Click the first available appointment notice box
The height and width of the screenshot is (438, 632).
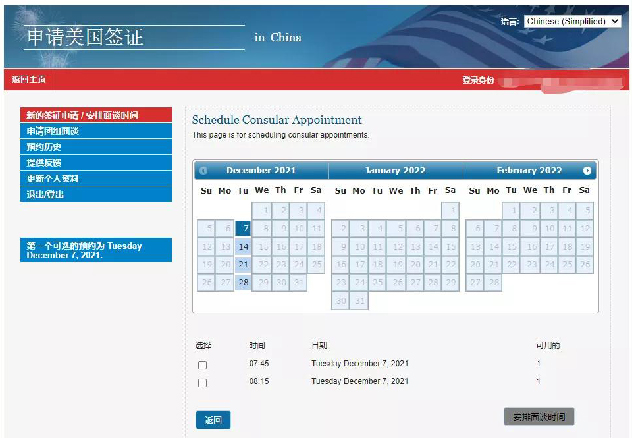pos(96,250)
